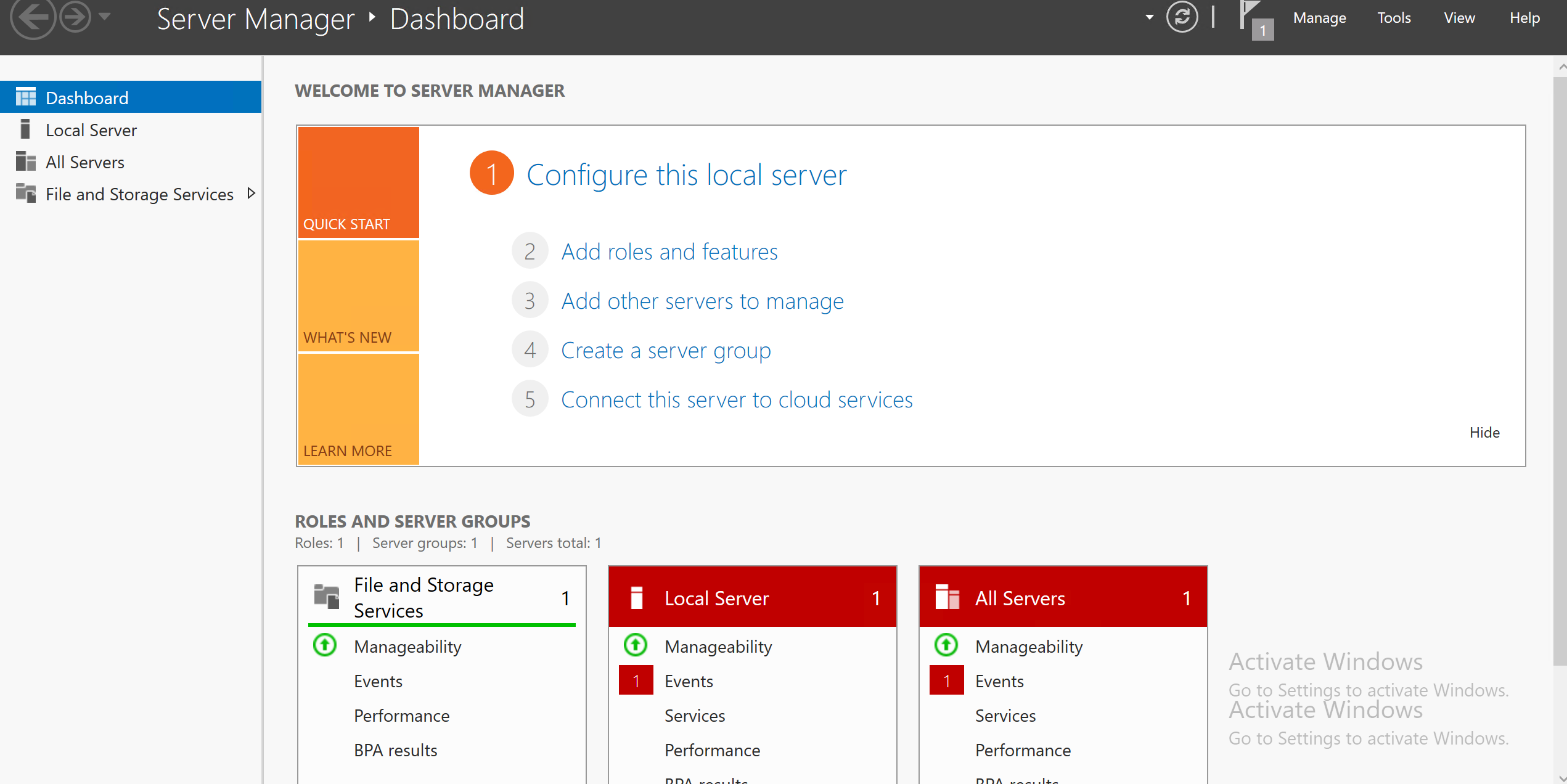Open navigation history dropdown arrow
Screen dimensions: 1567x784
[x=105, y=17]
